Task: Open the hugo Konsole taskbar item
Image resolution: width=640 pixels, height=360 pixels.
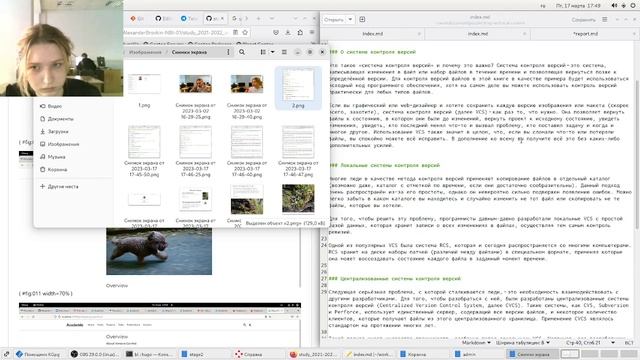Action: [x=150, y=354]
